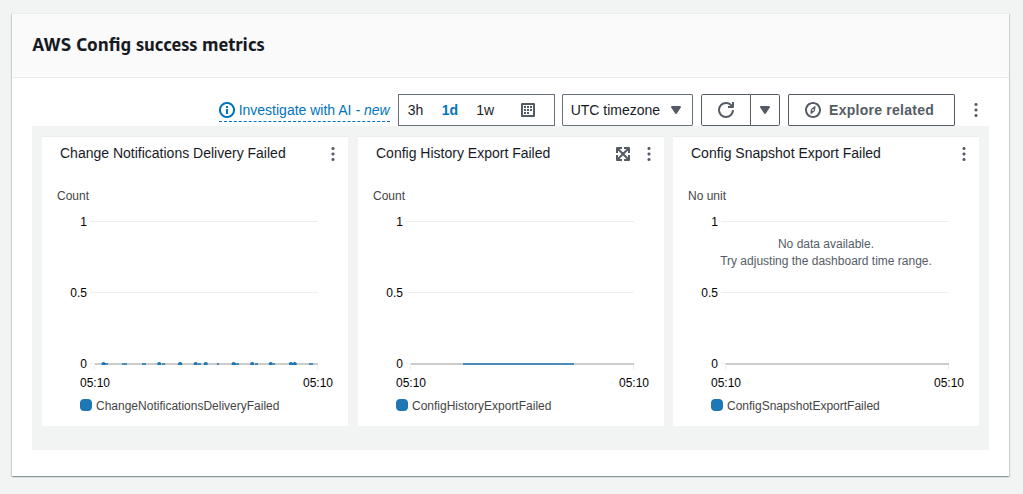This screenshot has height=494, width=1023.
Task: Click the Config History Export Failed title
Action: tap(463, 153)
